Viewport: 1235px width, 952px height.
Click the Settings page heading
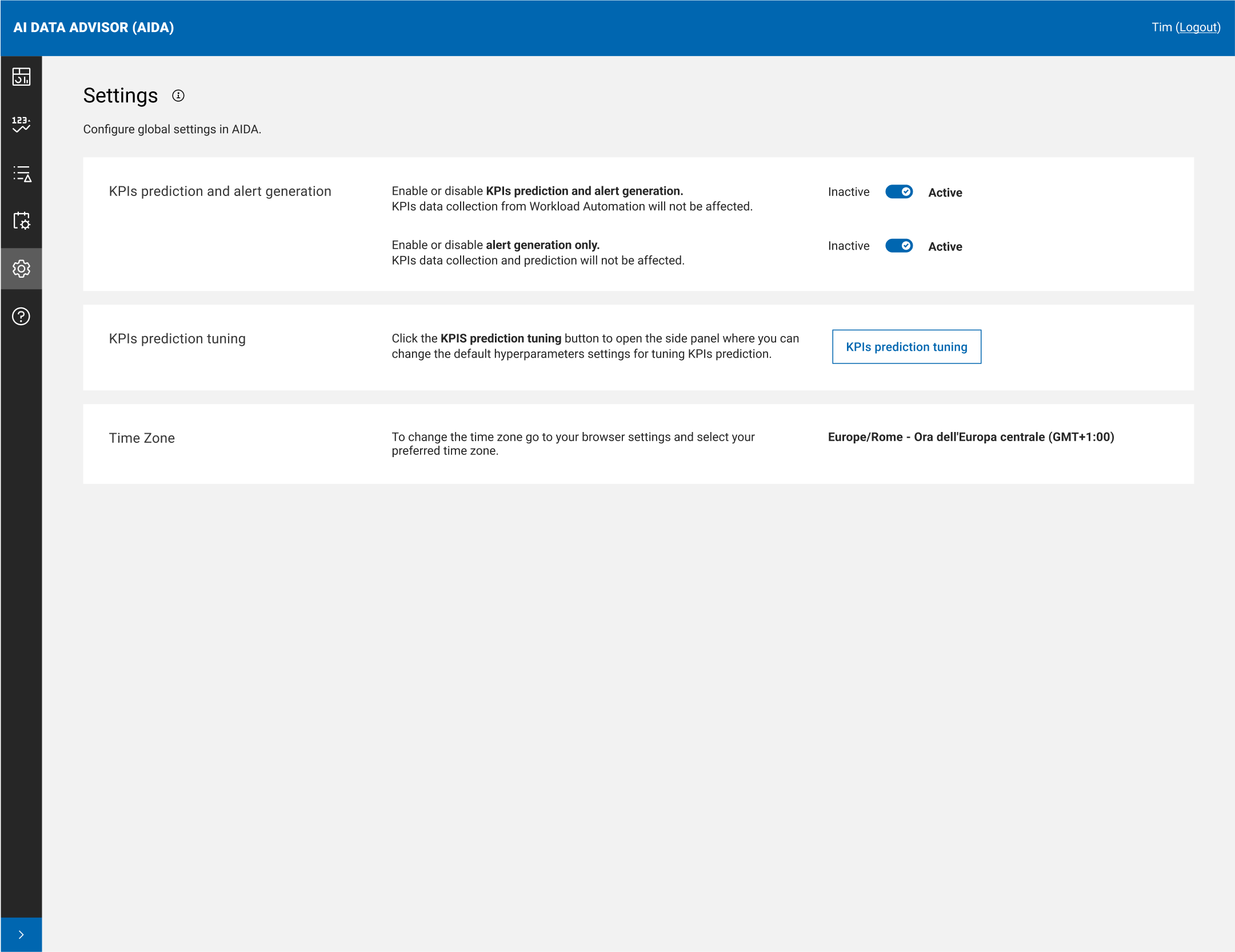[x=120, y=95]
